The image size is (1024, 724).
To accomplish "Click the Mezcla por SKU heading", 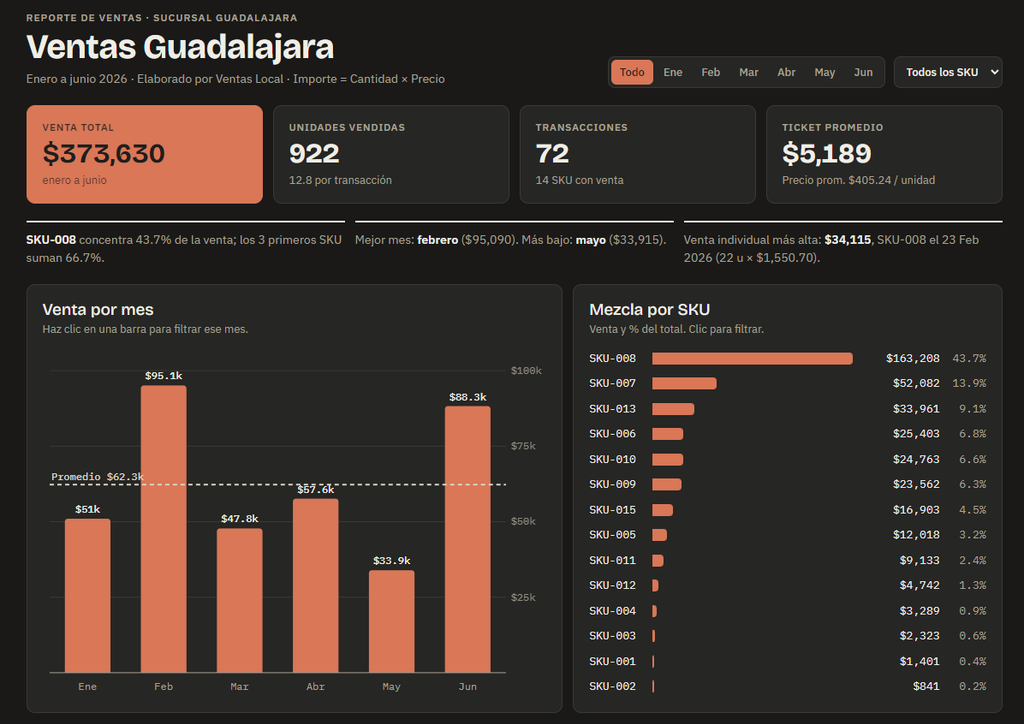I will click(649, 309).
